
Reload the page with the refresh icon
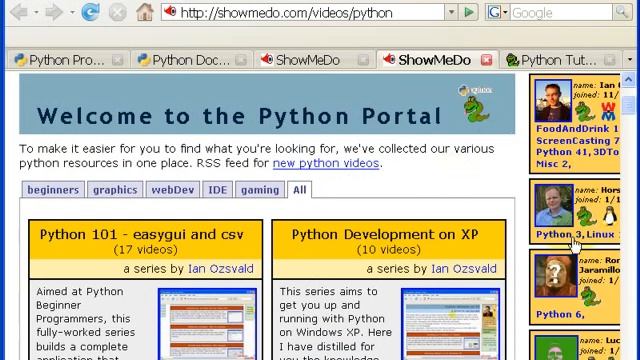click(90, 12)
